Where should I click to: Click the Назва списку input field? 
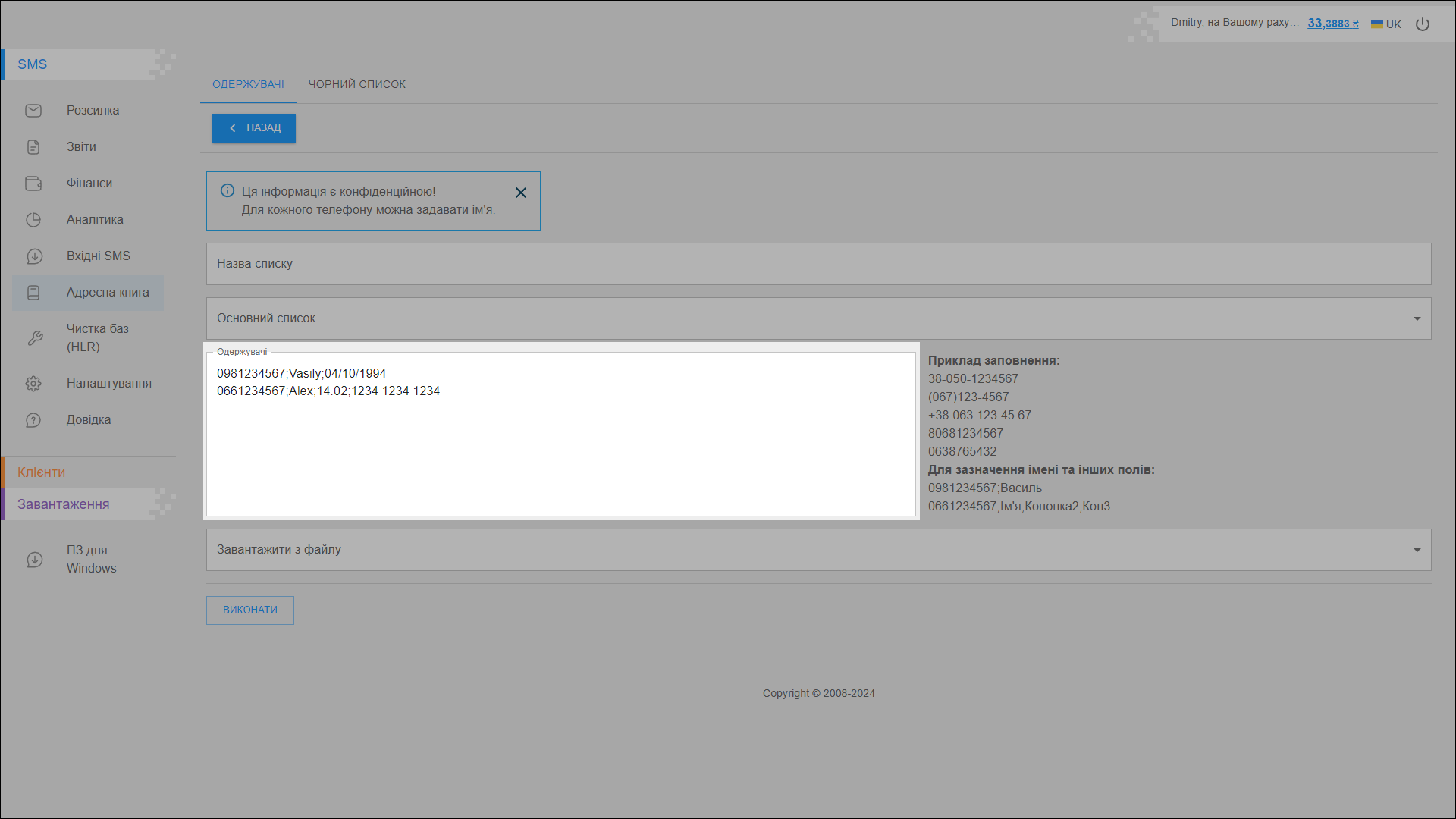point(817,264)
